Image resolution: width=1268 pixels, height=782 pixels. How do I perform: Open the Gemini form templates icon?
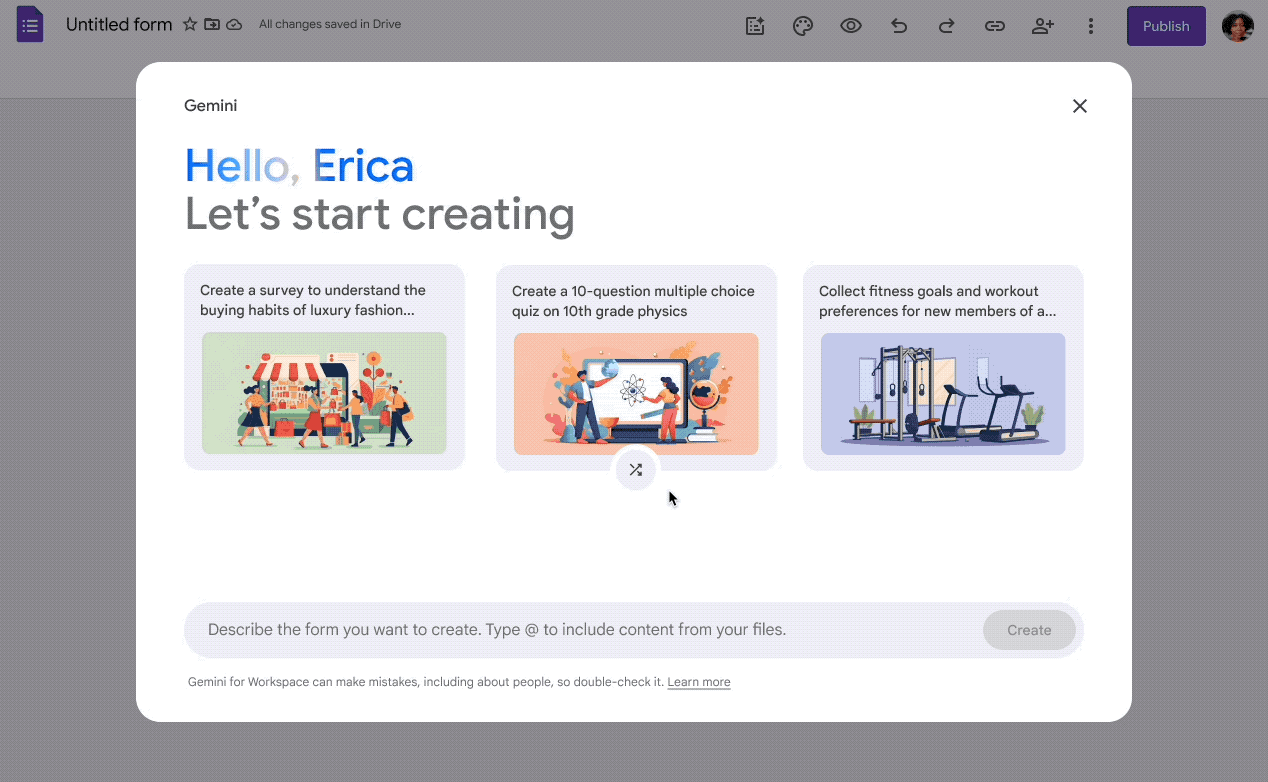tap(755, 25)
